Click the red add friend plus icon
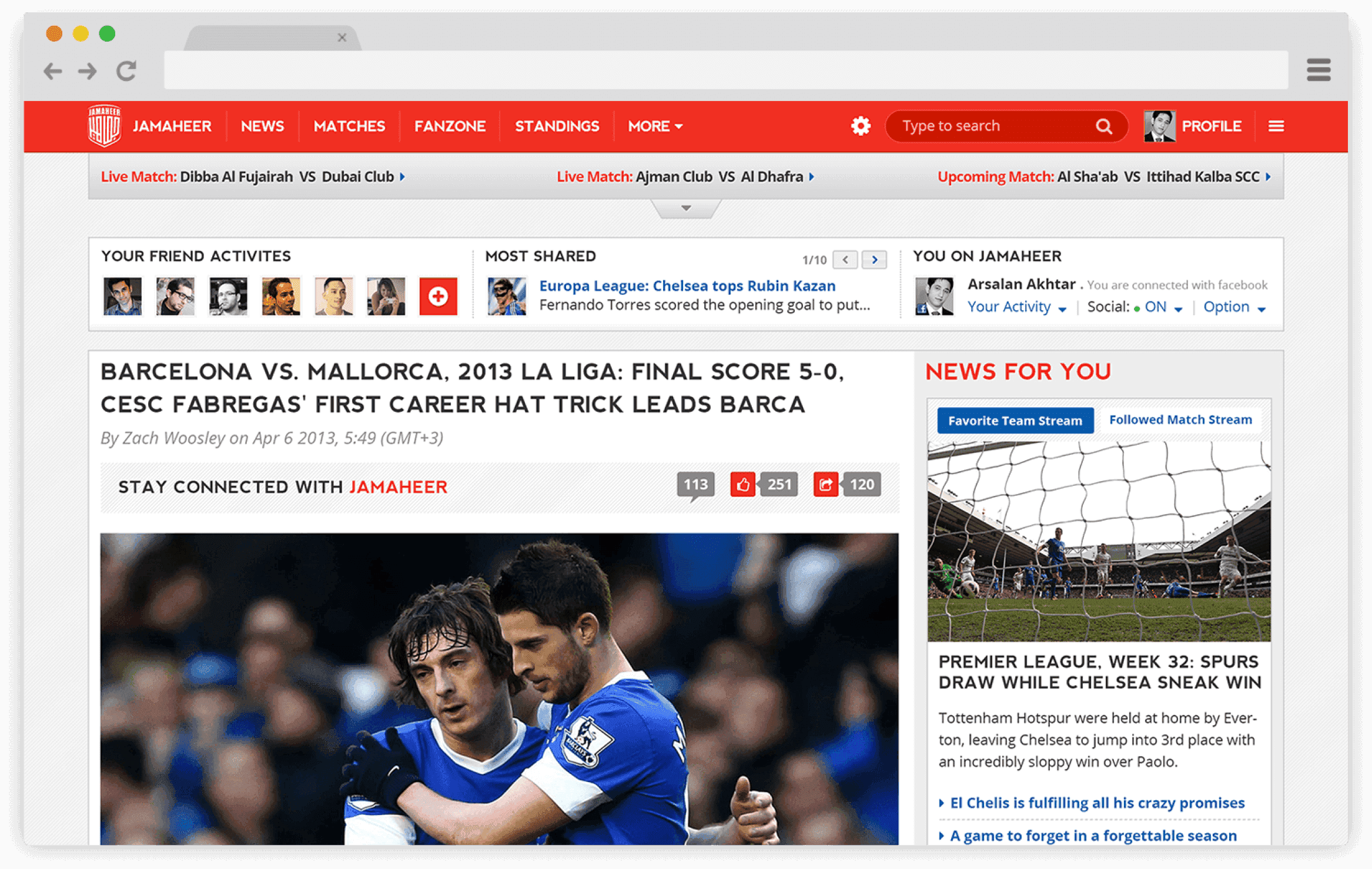Screen dimensions: 1372x869 click(x=438, y=296)
